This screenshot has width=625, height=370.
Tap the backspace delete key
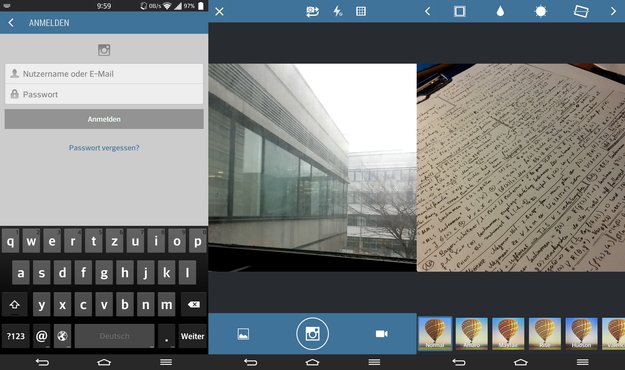pos(194,305)
